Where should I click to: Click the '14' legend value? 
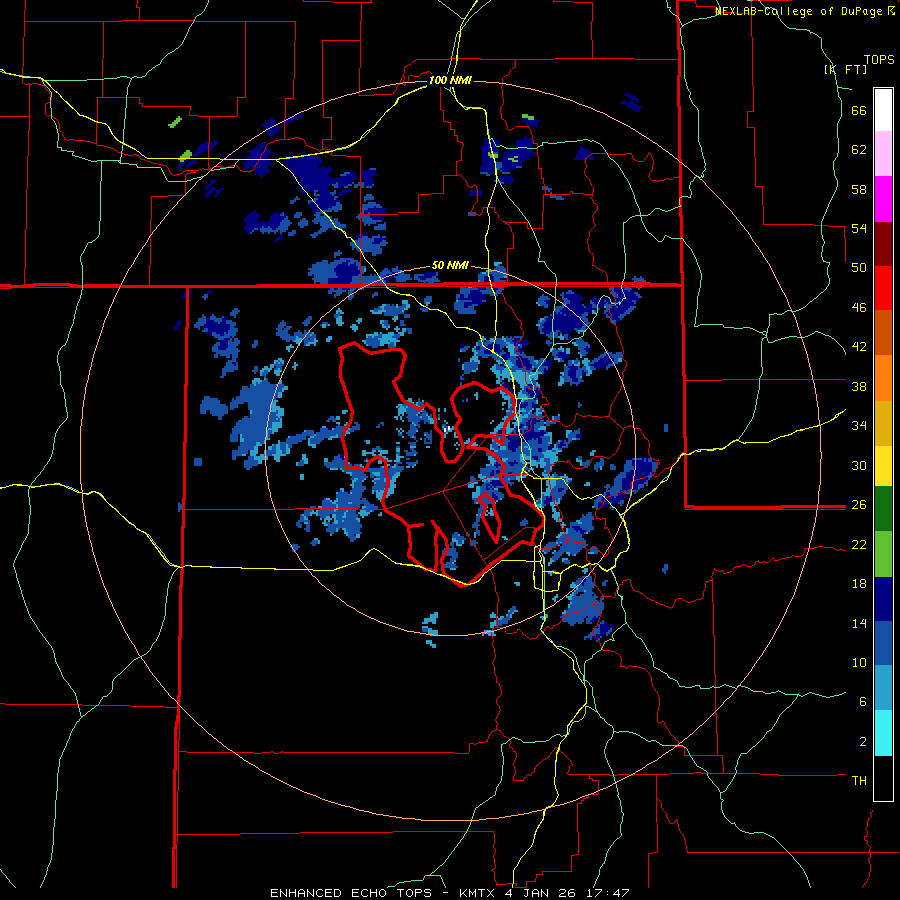click(859, 623)
